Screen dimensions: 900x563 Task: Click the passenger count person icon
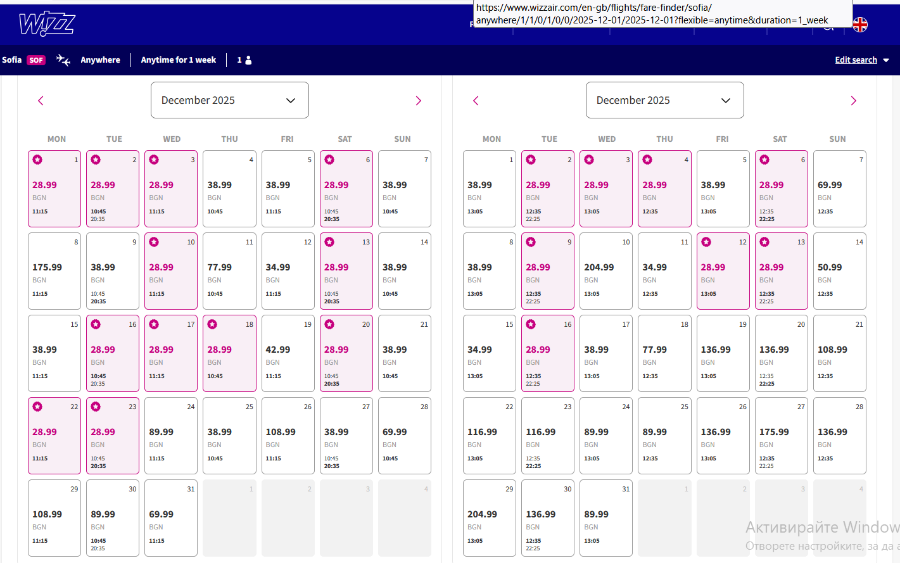point(249,60)
